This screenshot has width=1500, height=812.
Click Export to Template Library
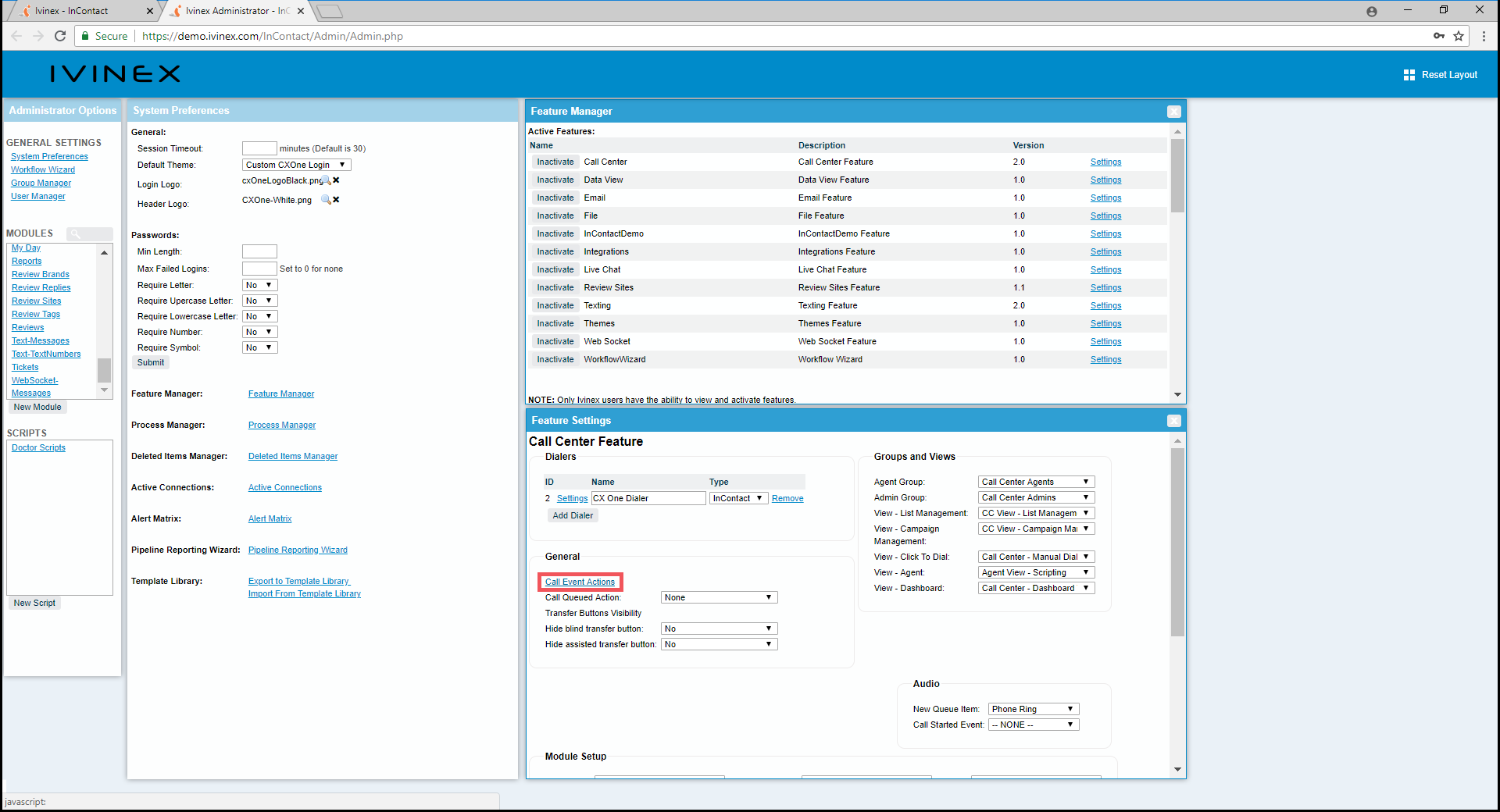298,581
